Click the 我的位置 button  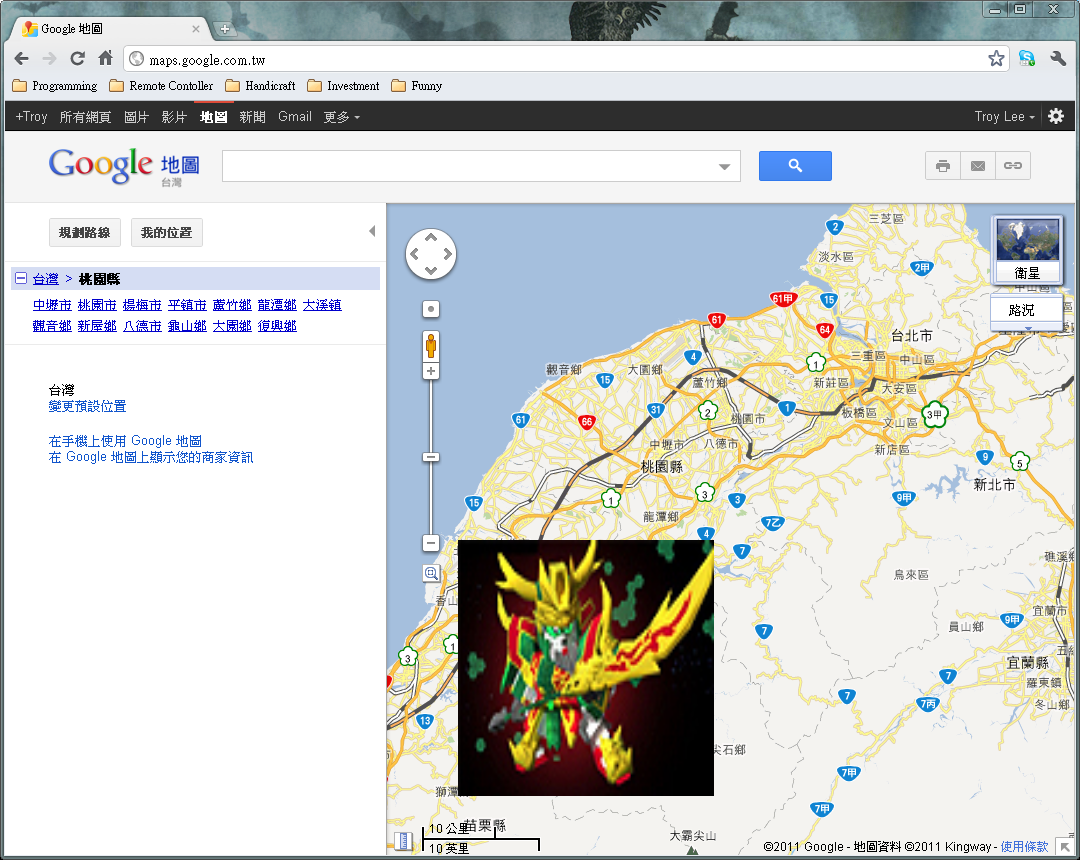(x=167, y=233)
